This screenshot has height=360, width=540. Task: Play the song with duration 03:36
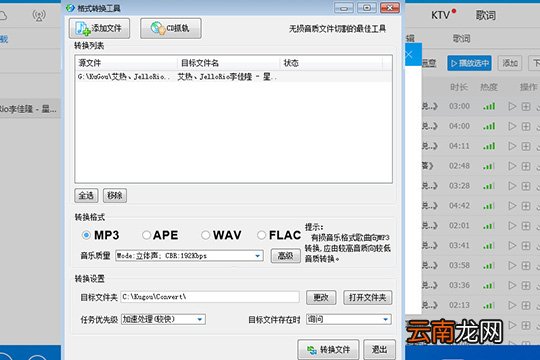tap(512, 286)
